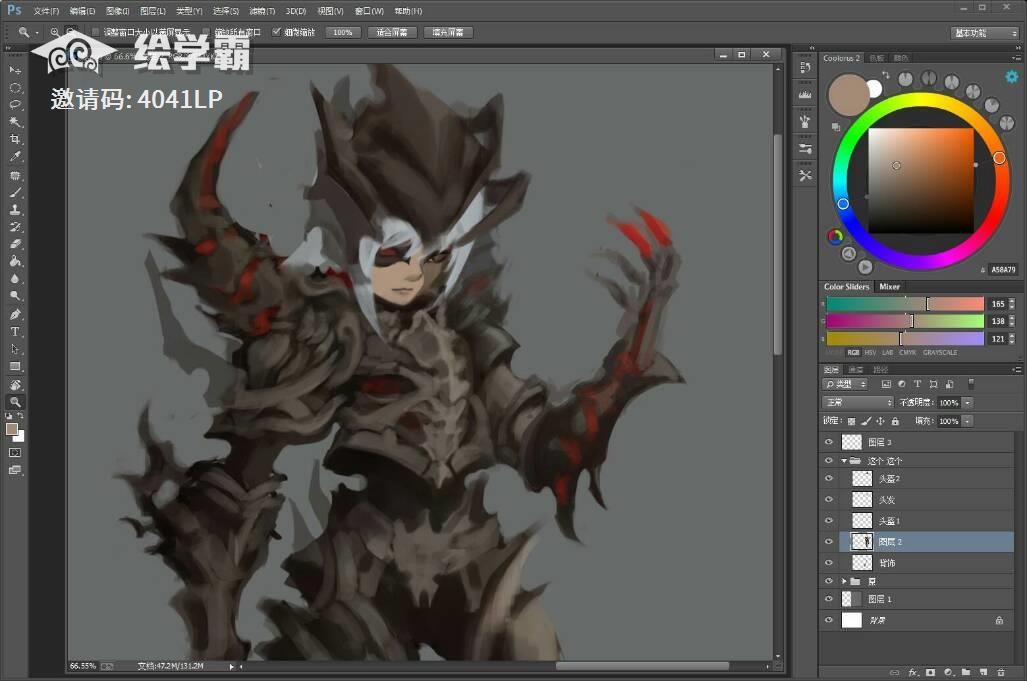Collapse the 这个 这个 layer group
1027x681 pixels.
[844, 461]
